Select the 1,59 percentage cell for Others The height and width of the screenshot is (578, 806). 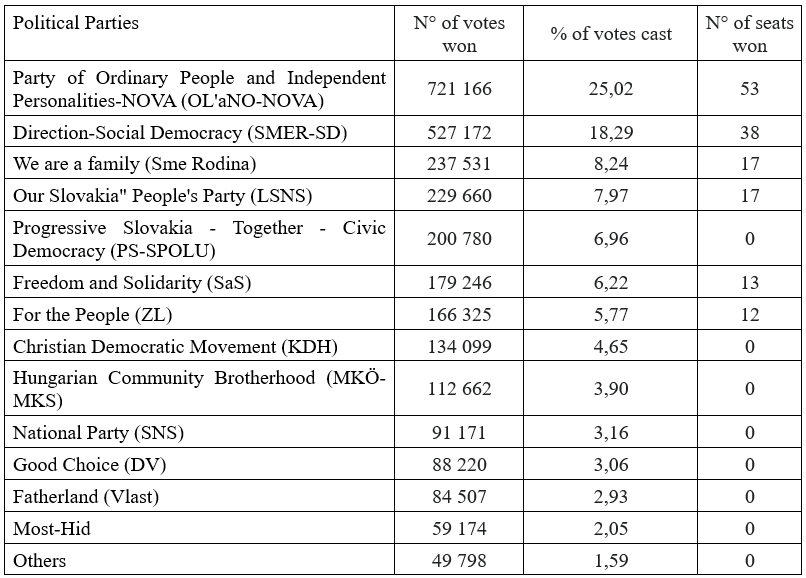611,559
